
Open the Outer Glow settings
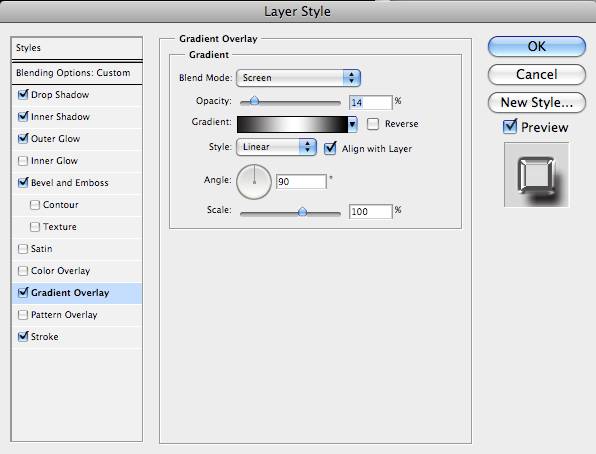coord(55,139)
